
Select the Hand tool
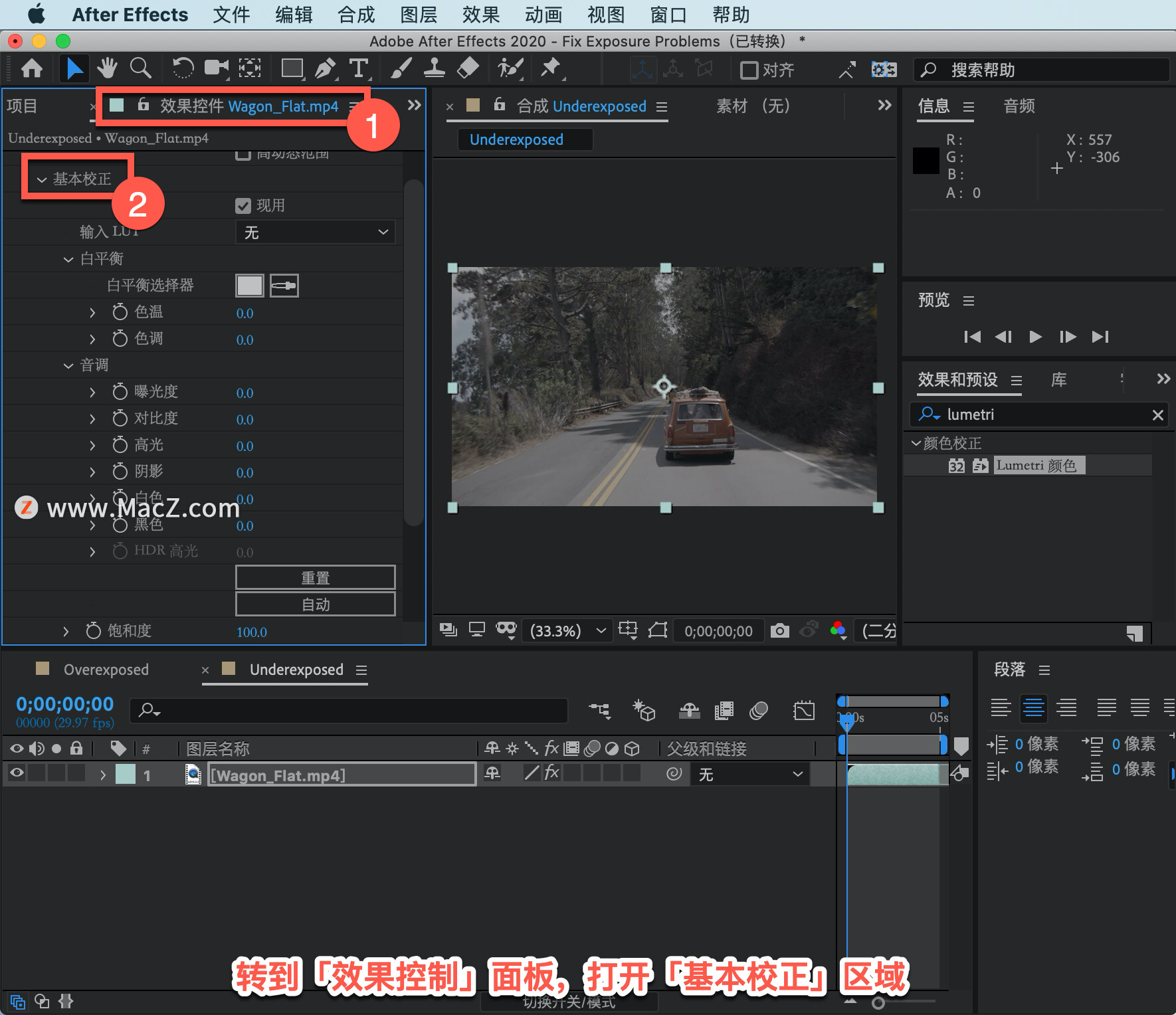coord(107,68)
